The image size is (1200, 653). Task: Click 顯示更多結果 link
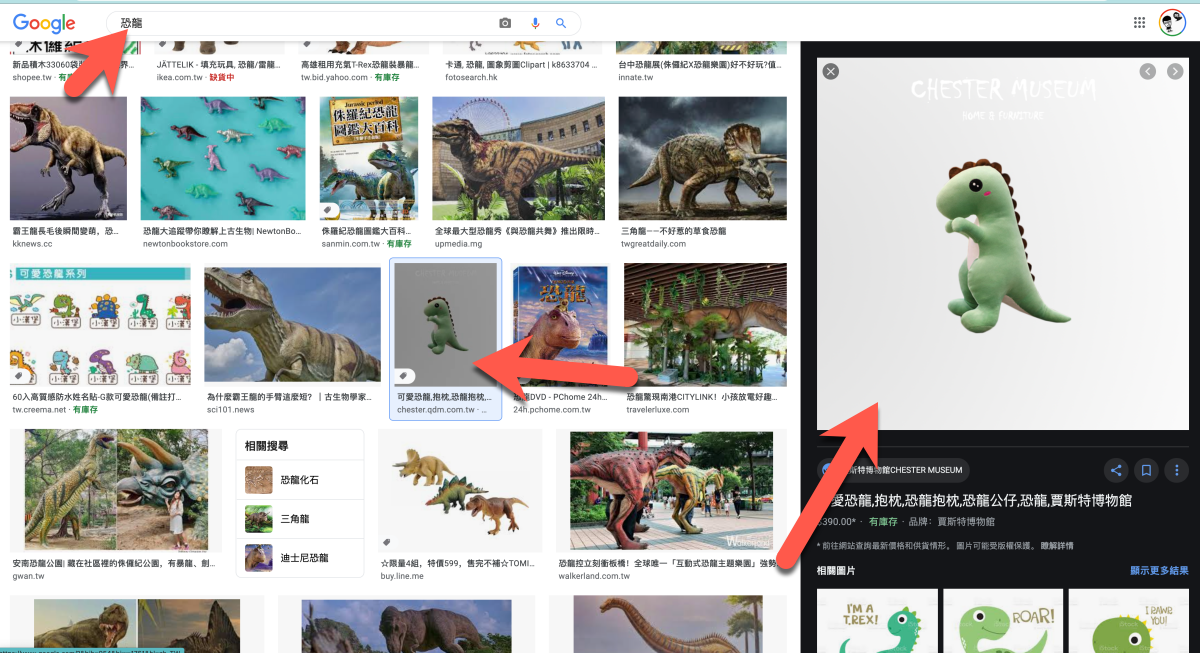[1159, 571]
